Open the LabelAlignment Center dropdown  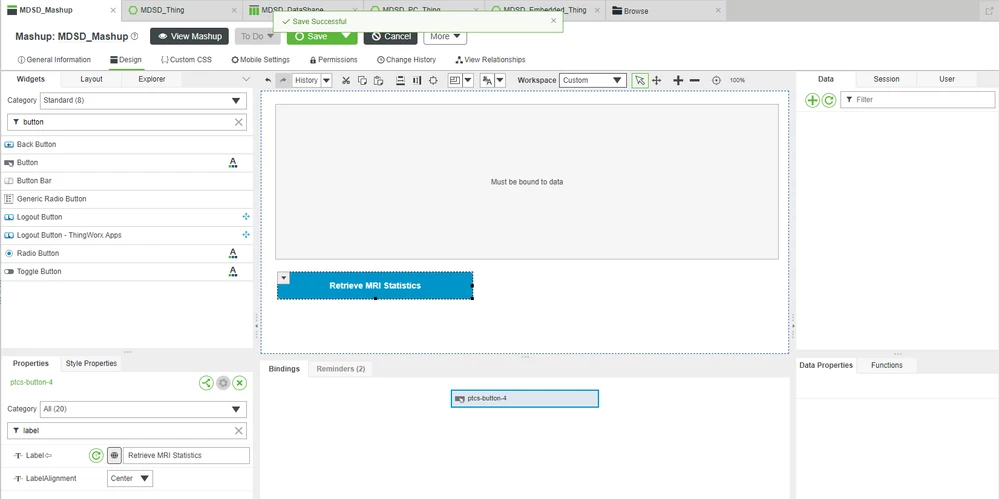(130, 479)
